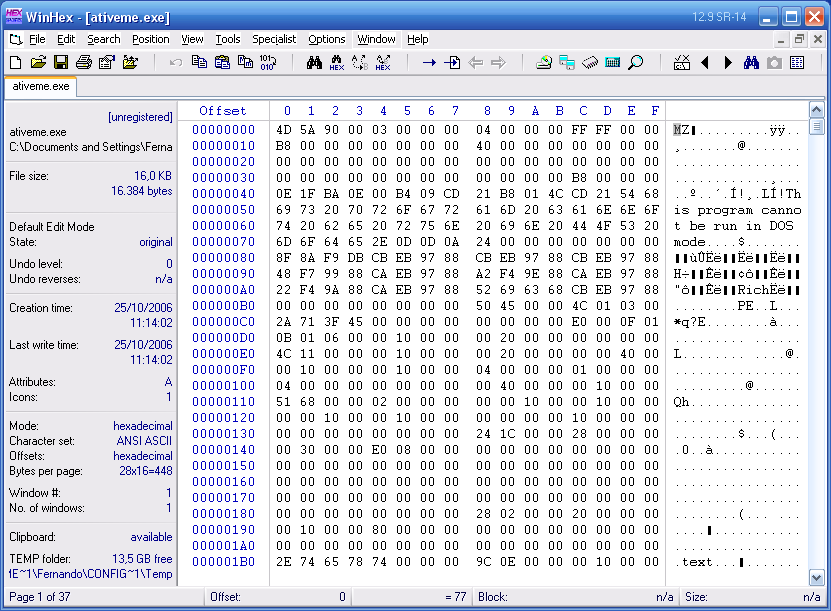Open the RAM editor via the memory chip icon
The height and width of the screenshot is (611, 831).
[589, 63]
